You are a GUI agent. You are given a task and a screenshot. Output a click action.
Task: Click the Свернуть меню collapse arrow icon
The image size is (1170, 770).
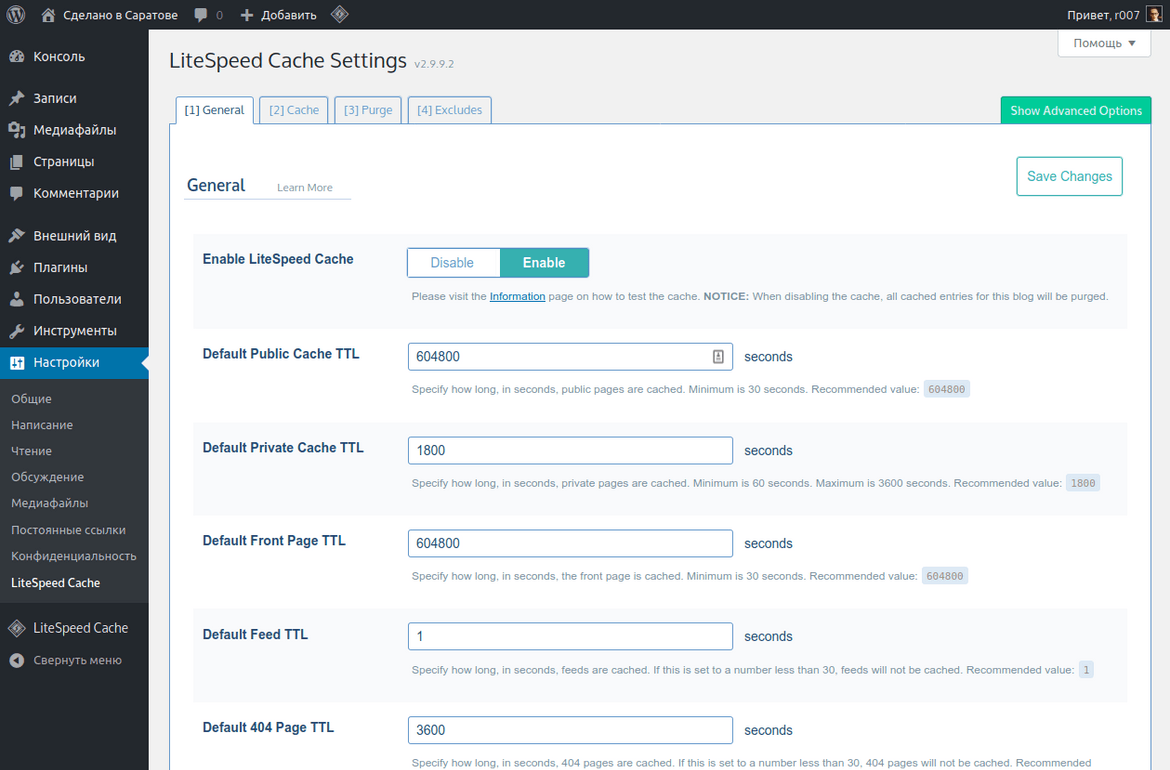coord(16,660)
